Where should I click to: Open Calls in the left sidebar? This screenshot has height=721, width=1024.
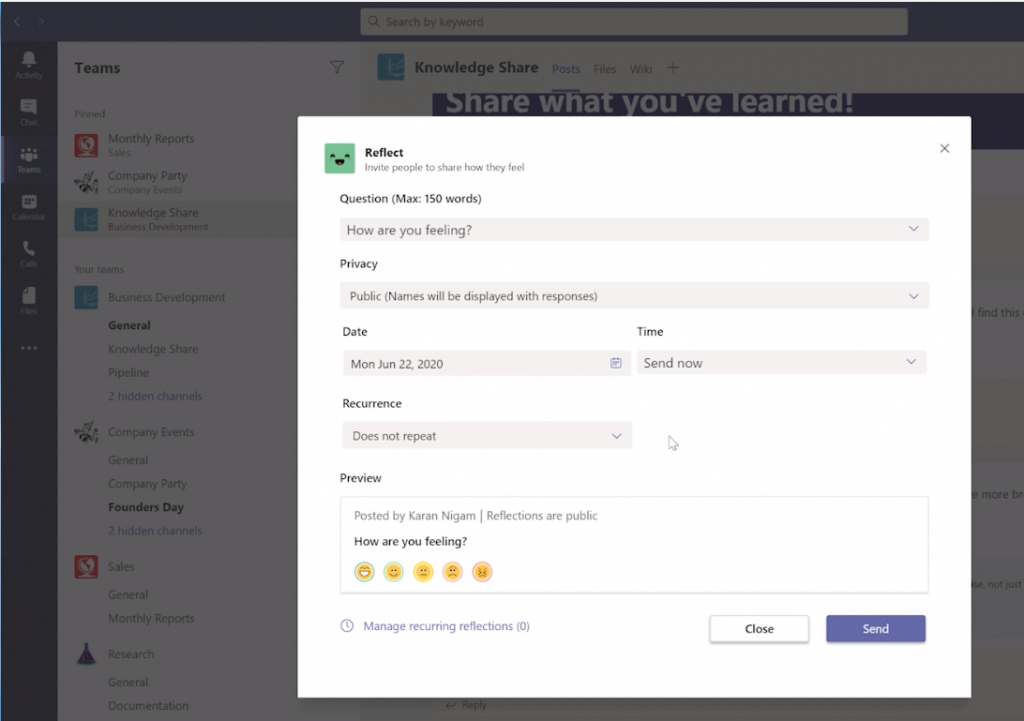click(x=29, y=254)
